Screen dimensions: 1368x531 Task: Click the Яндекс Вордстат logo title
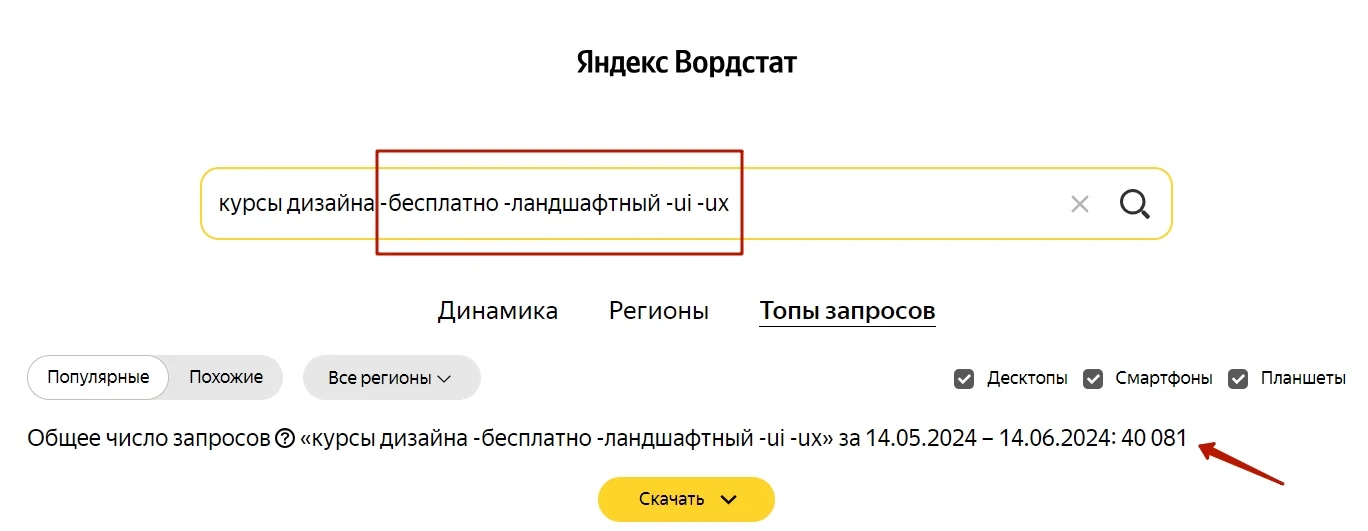point(686,63)
